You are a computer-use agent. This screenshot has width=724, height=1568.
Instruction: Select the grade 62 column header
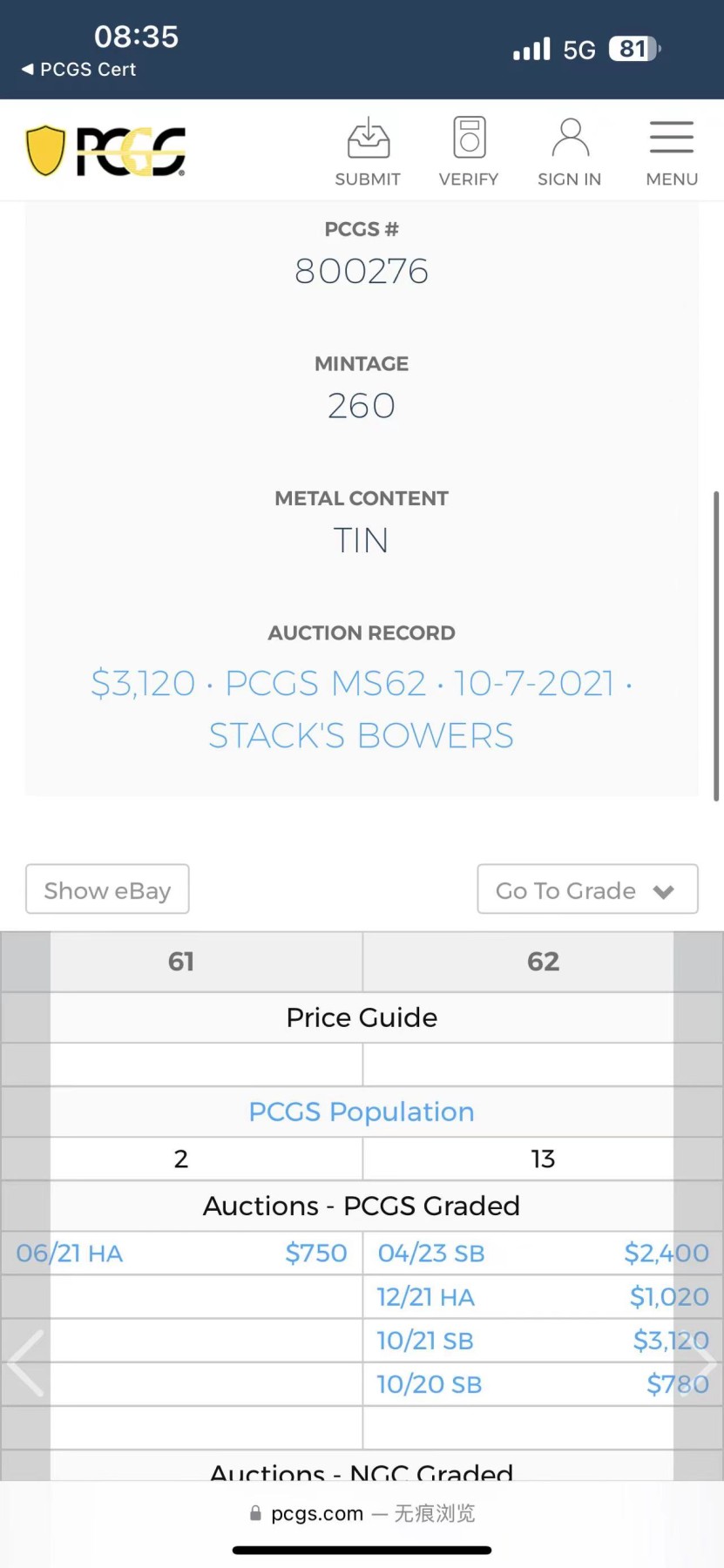(x=543, y=962)
